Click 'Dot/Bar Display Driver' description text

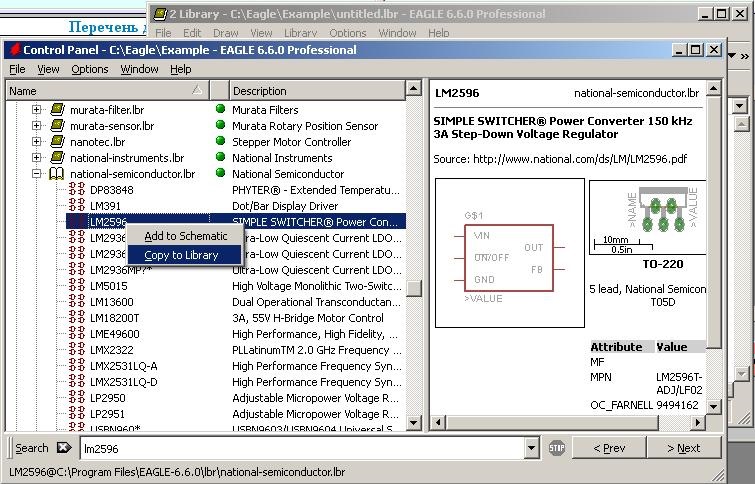tap(285, 206)
